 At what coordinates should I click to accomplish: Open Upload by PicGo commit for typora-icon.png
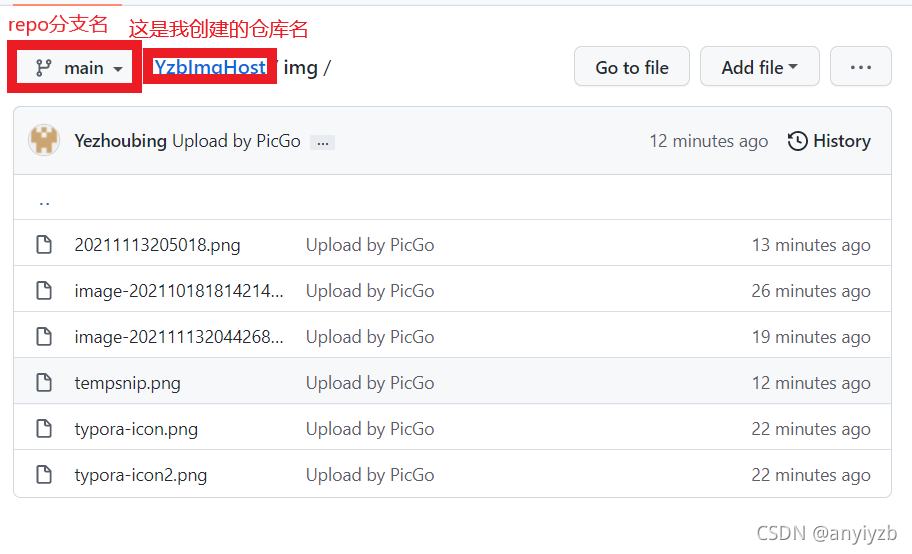pyautogui.click(x=370, y=429)
